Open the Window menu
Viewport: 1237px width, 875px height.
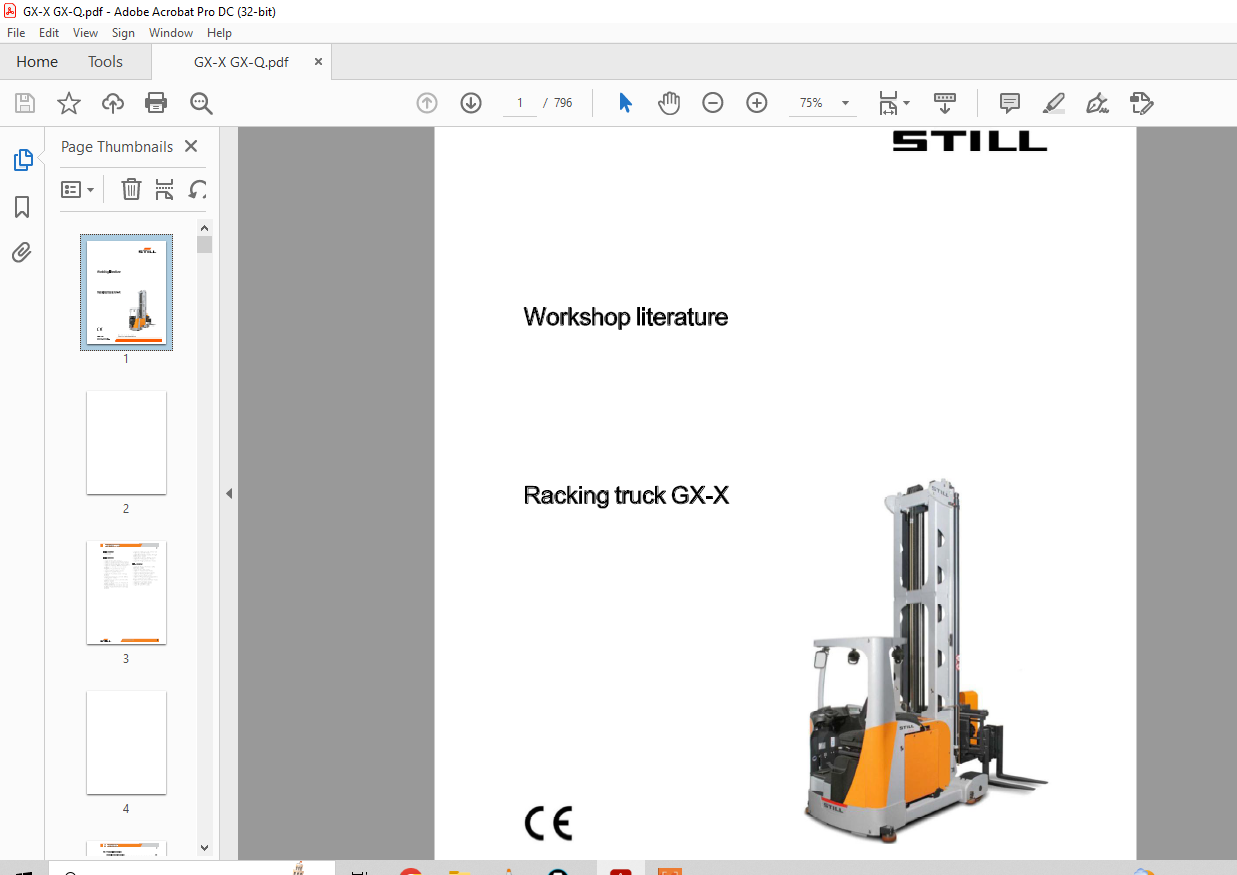(x=171, y=33)
